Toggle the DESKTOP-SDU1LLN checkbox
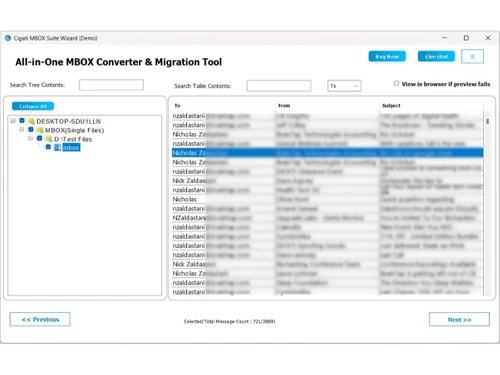Viewport: 500px width, 375px height. [x=22, y=120]
